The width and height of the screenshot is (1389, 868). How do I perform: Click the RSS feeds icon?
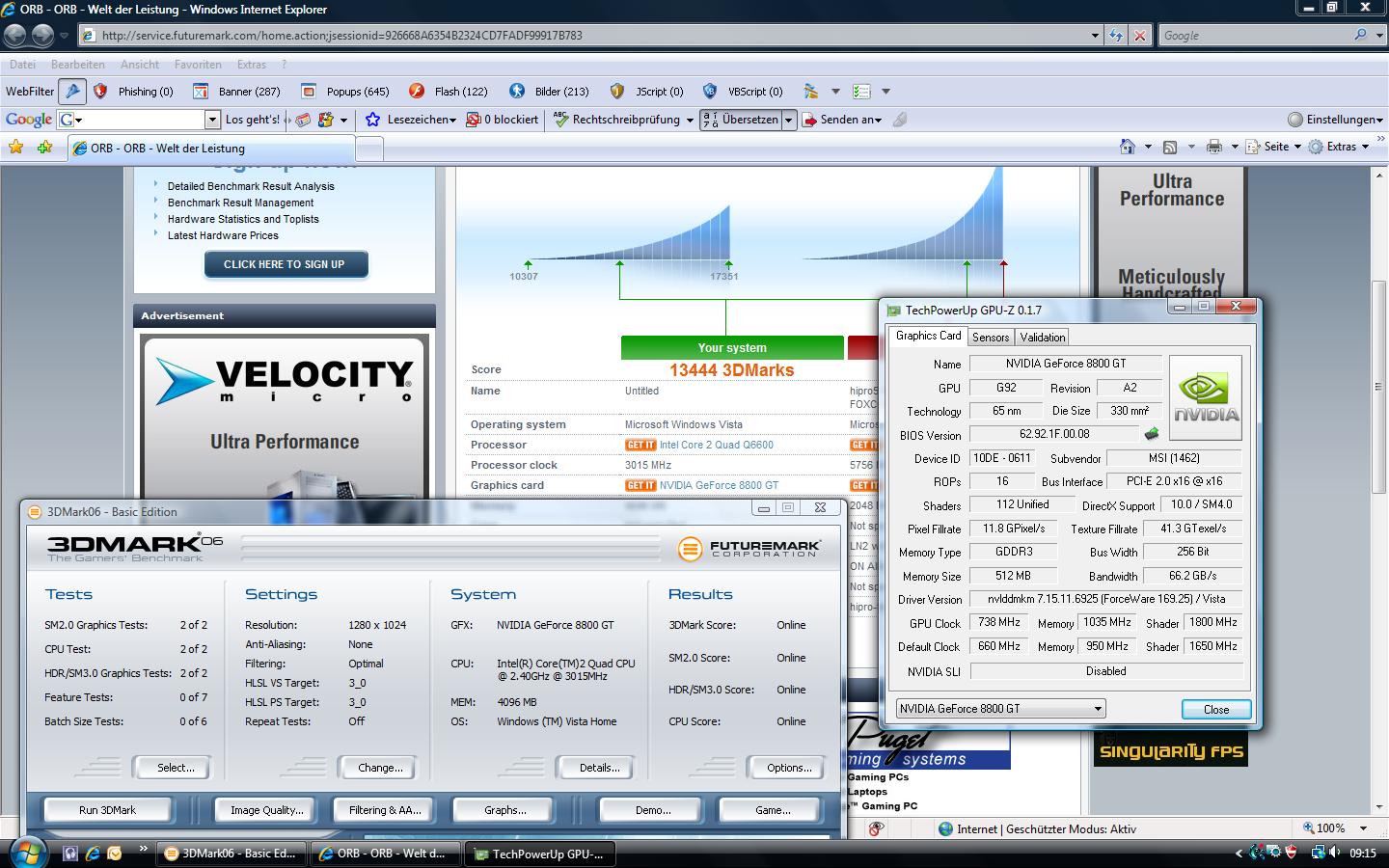[1170, 148]
